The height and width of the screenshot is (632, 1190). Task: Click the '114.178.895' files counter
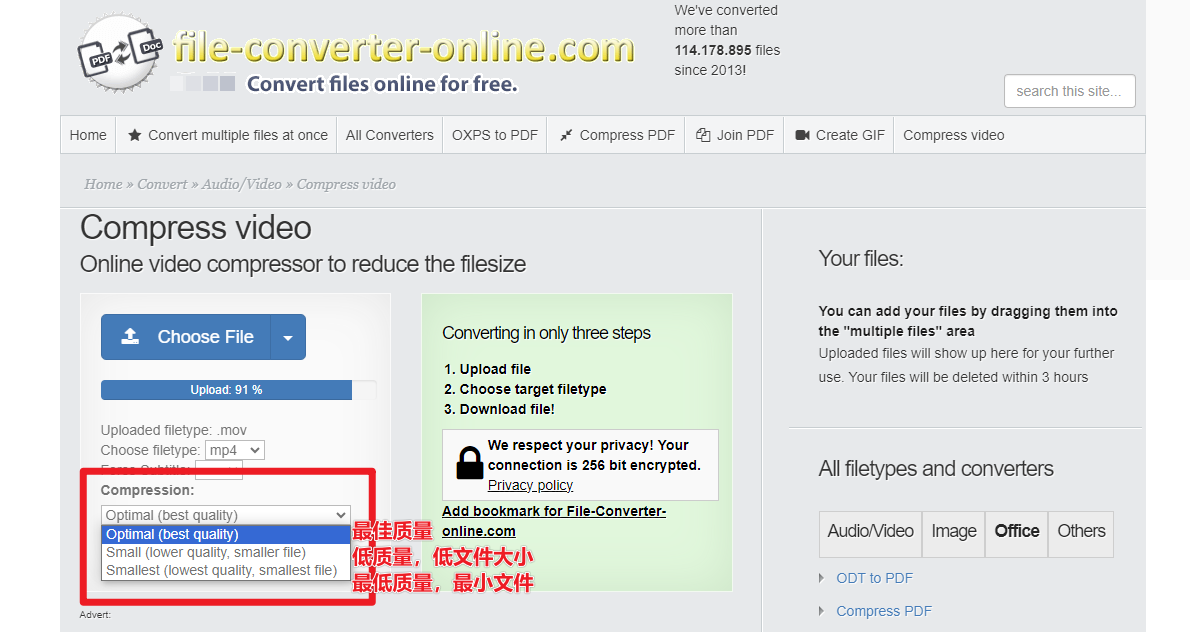pyautogui.click(x=713, y=50)
